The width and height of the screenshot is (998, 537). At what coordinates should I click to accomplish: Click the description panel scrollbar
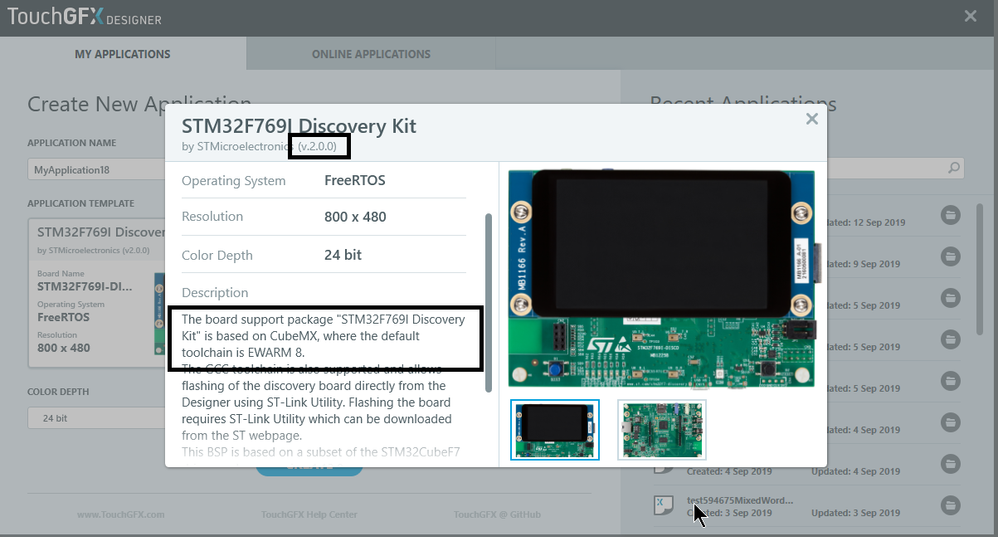pyautogui.click(x=488, y=302)
